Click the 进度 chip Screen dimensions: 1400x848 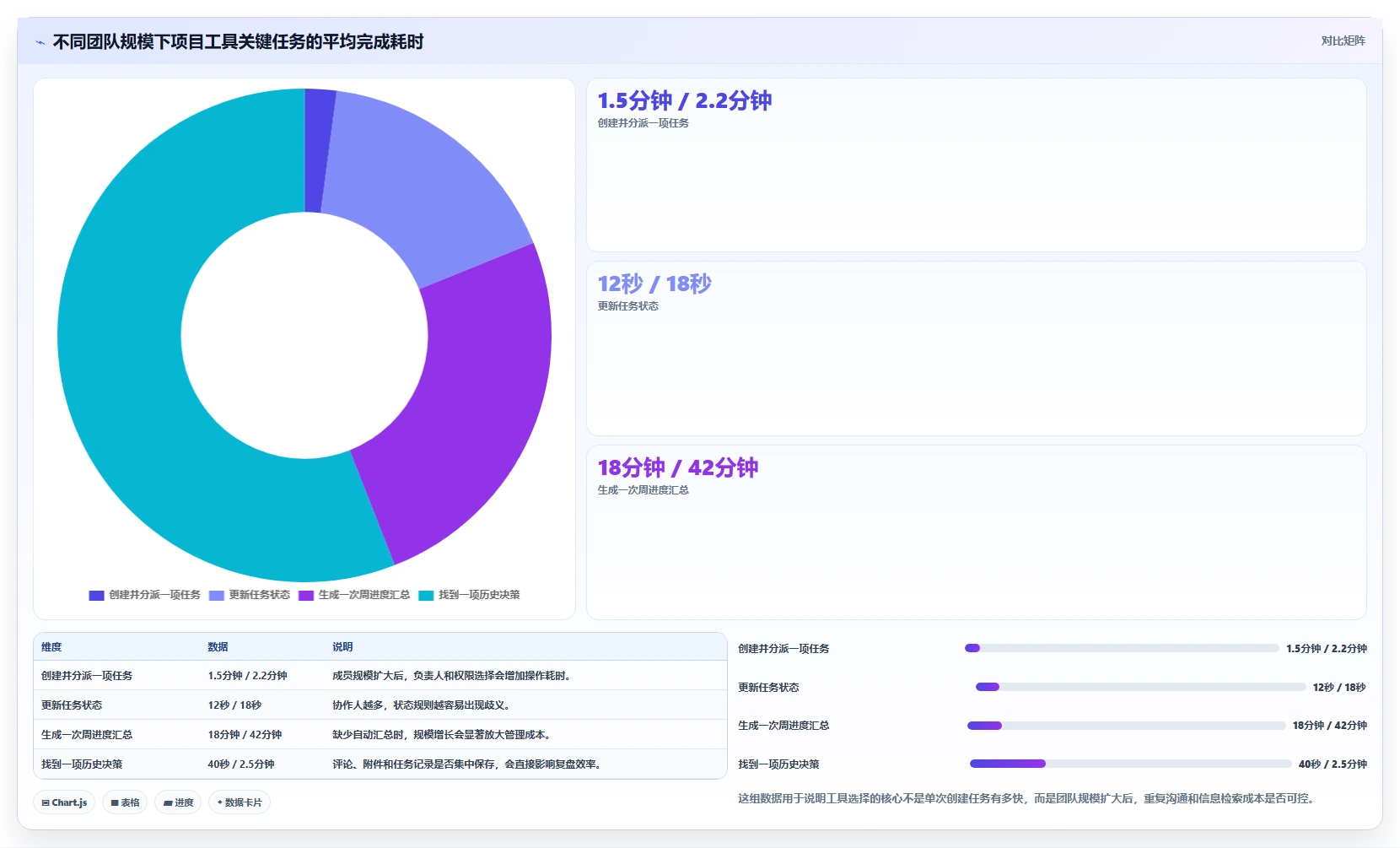click(178, 802)
